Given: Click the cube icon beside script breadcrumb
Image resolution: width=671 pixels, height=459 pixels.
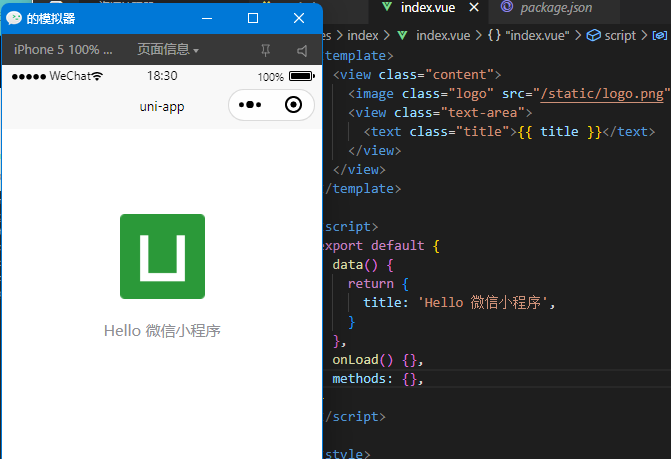Looking at the screenshot, I should 594,36.
